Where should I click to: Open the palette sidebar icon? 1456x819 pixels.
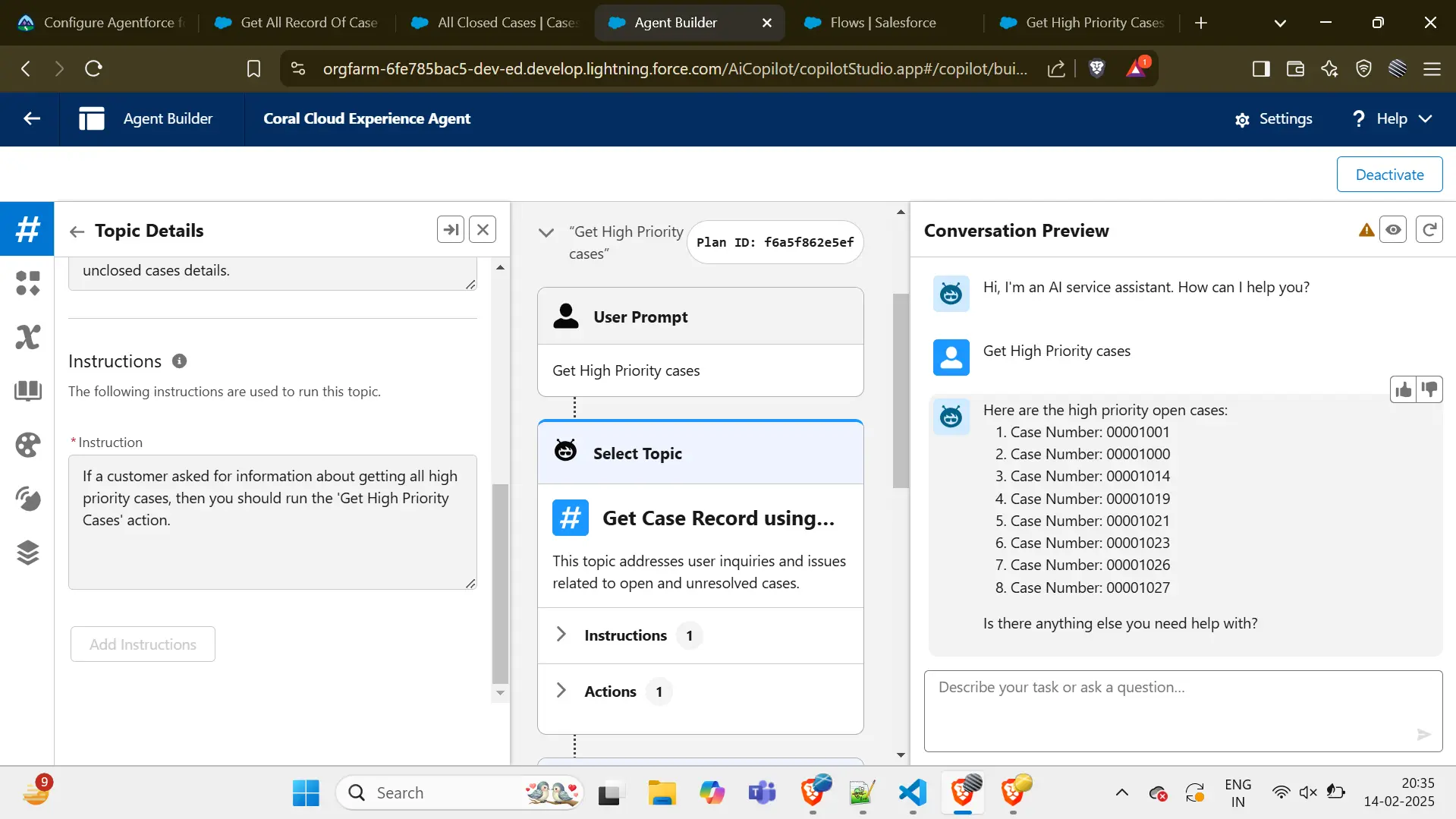[27, 445]
